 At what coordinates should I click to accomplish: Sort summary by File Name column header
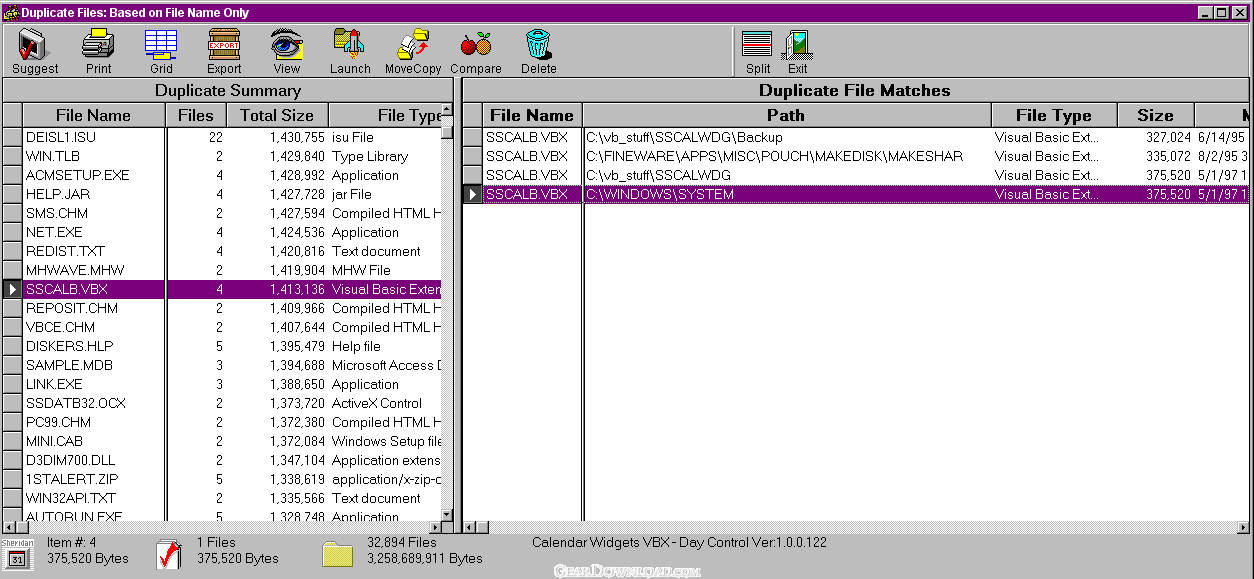[93, 115]
